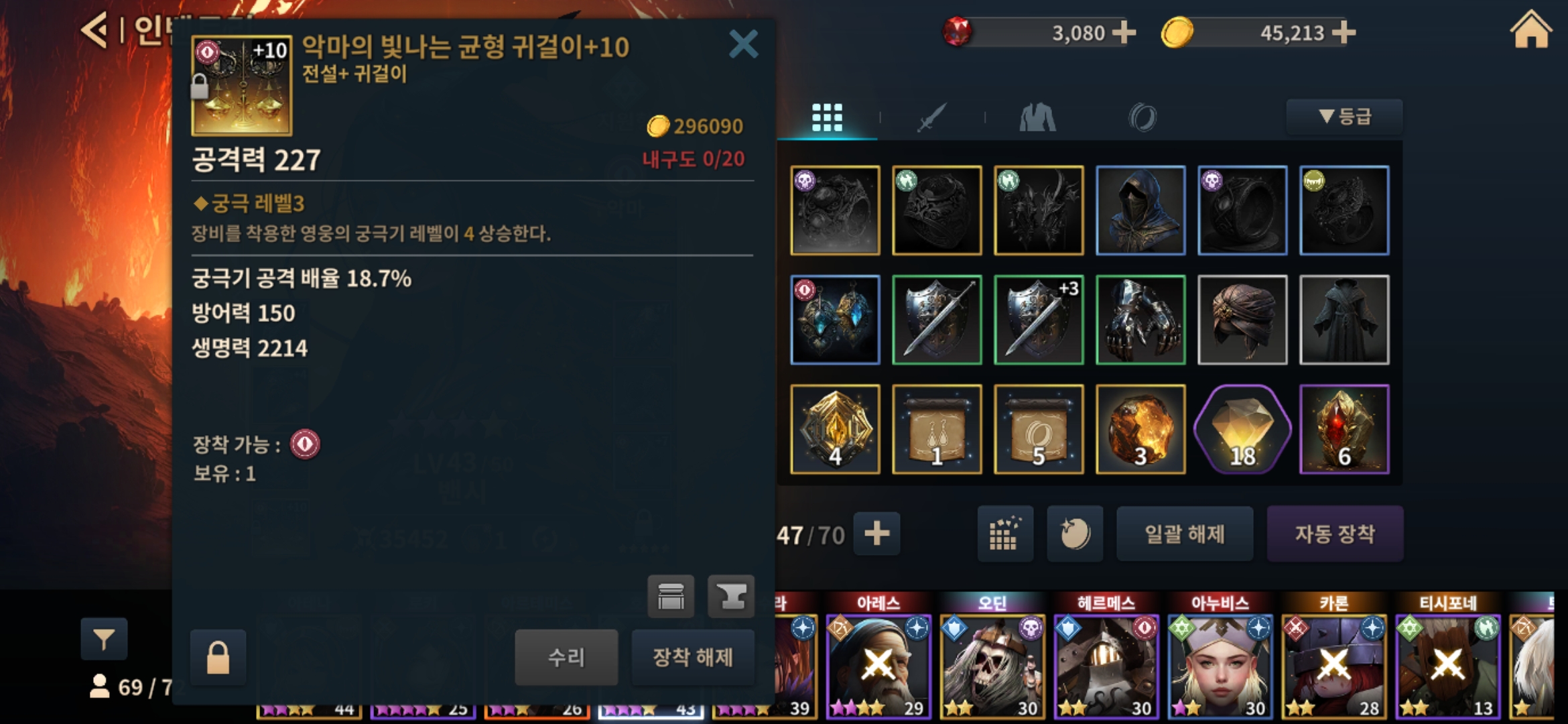Image resolution: width=1568 pixels, height=724 pixels.
Task: Expand inventory capacity with plus button
Action: 876,534
